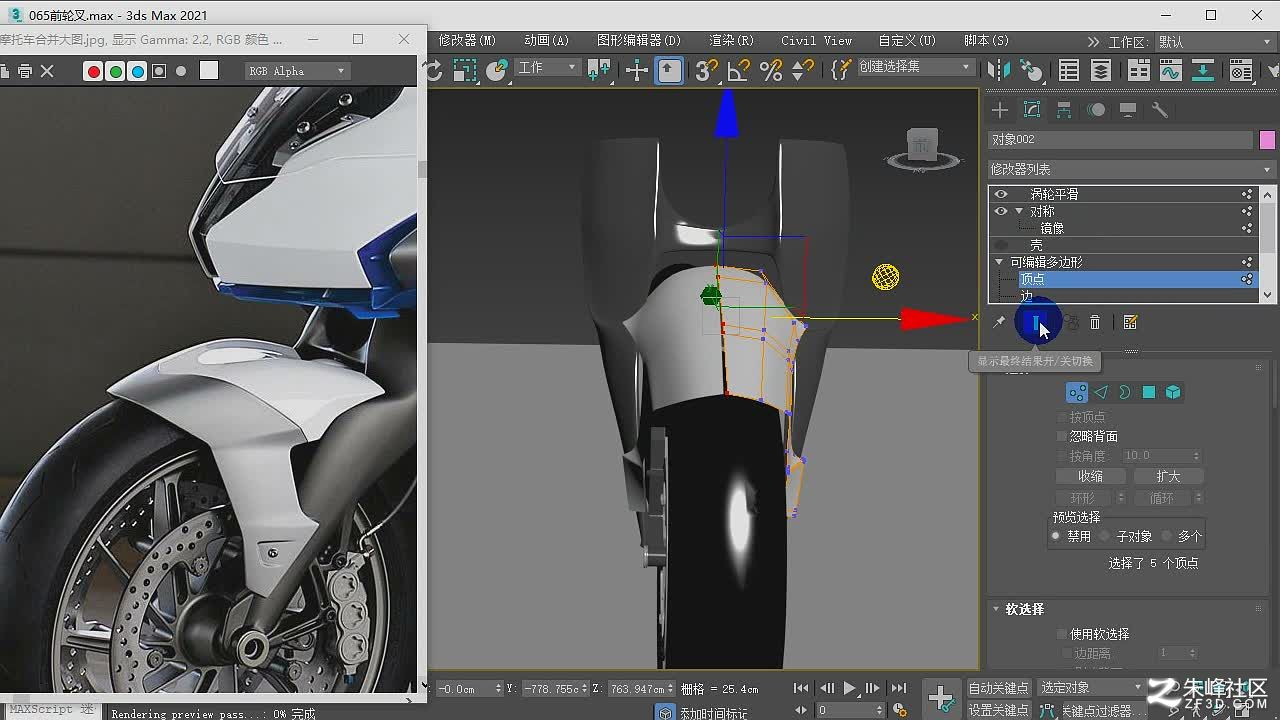Toggle show end result button
The width and height of the screenshot is (1280, 720).
click(1036, 322)
